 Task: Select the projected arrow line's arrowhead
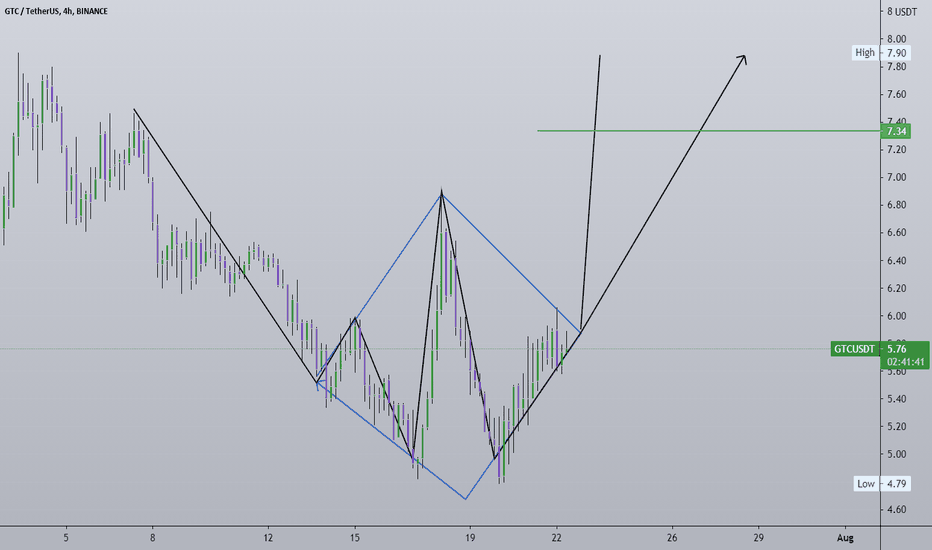(x=742, y=59)
